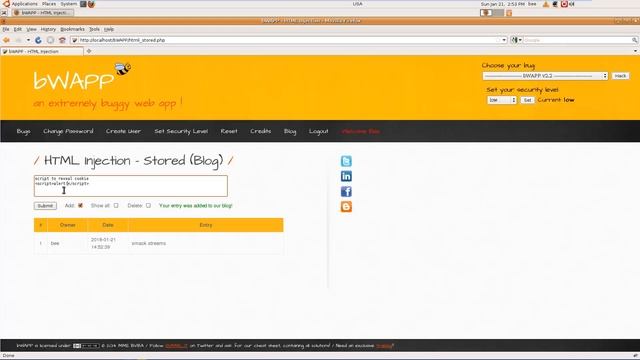Open the volume speaker icon in system tray
This screenshot has height=360, width=640.
[572, 4]
